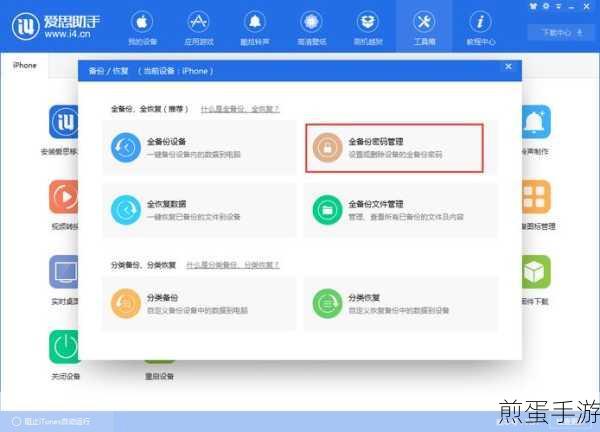Image resolution: width=600 pixels, height=432 pixels.
Task: Open the 实时桌面 monitor icon
Action: pos(64,272)
